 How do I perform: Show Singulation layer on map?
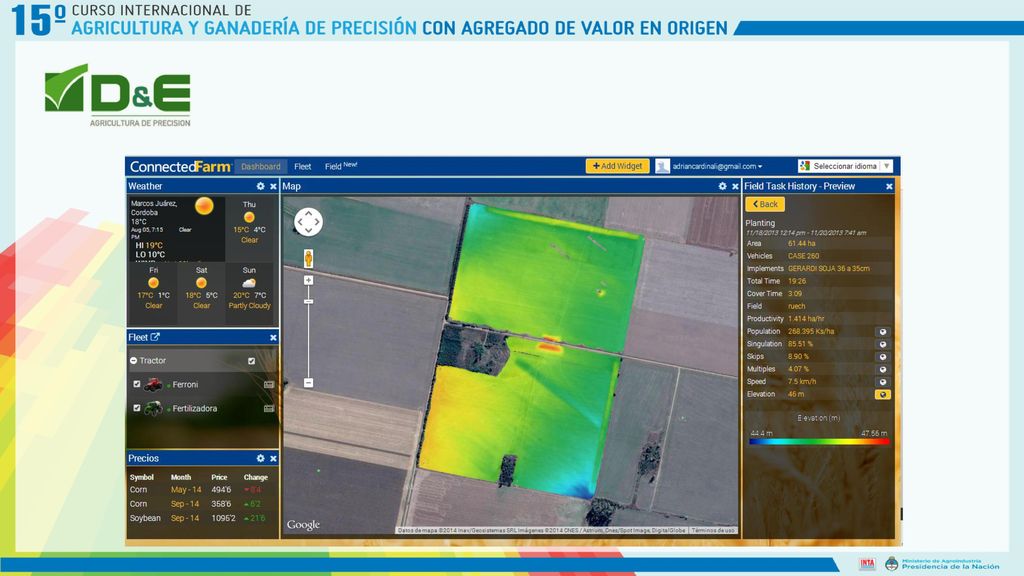click(x=882, y=344)
